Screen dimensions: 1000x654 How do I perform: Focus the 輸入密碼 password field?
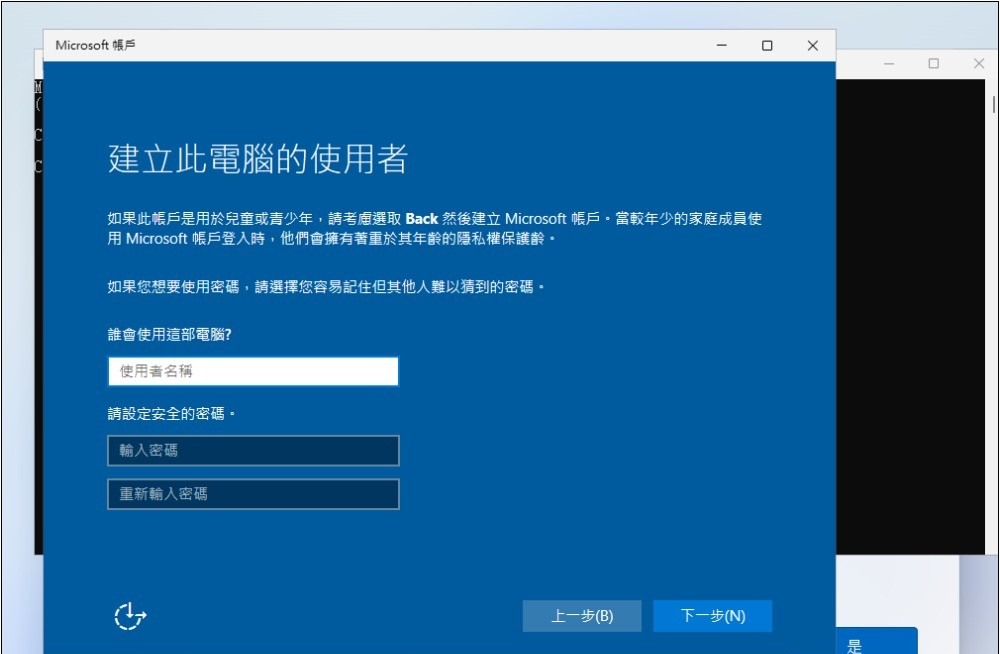[253, 450]
